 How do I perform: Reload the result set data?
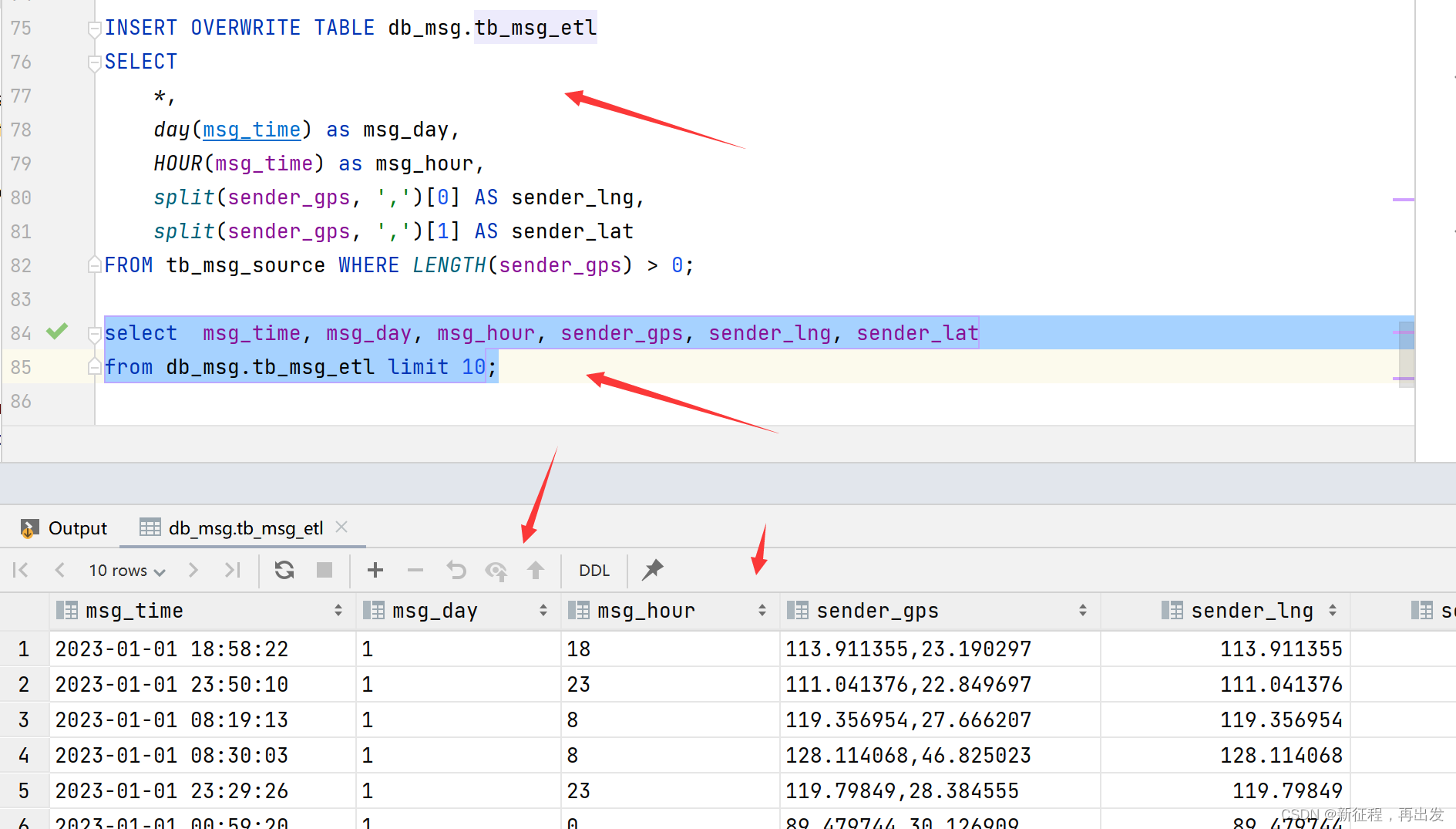coord(284,570)
